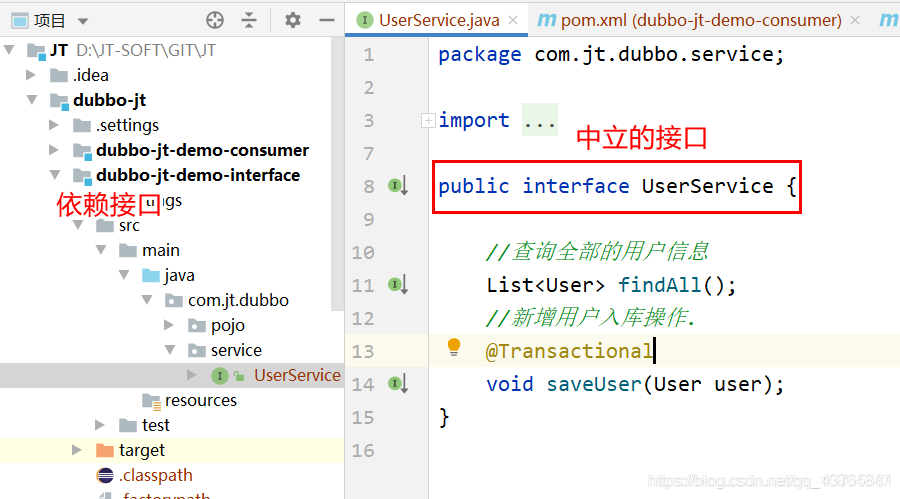The height and width of the screenshot is (499, 900).
Task: Click the yellow lightbulb quick-fix icon
Action: coord(453,347)
